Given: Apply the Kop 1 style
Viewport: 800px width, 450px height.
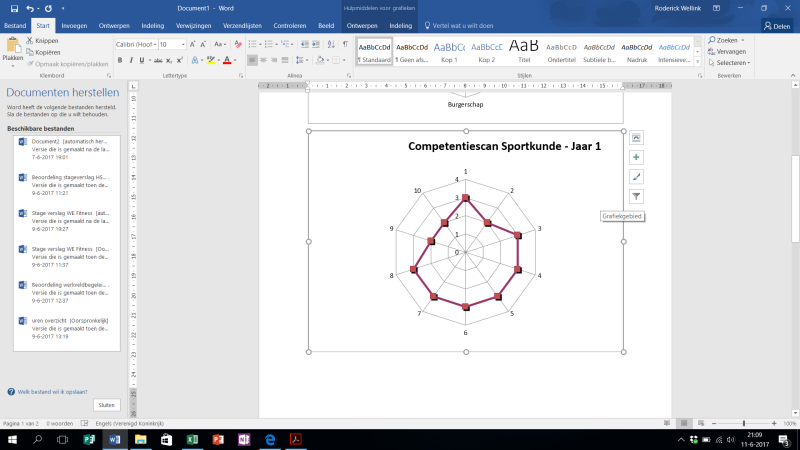Looking at the screenshot, I should click(x=449, y=51).
